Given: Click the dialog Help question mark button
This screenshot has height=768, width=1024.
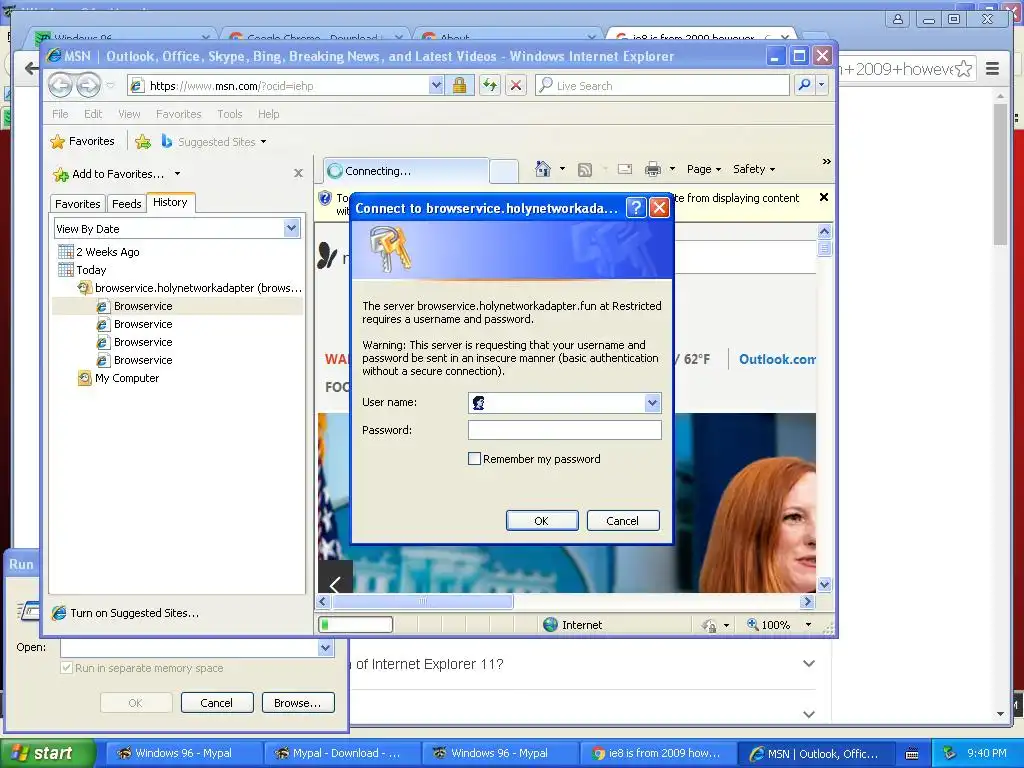Looking at the screenshot, I should [x=635, y=208].
